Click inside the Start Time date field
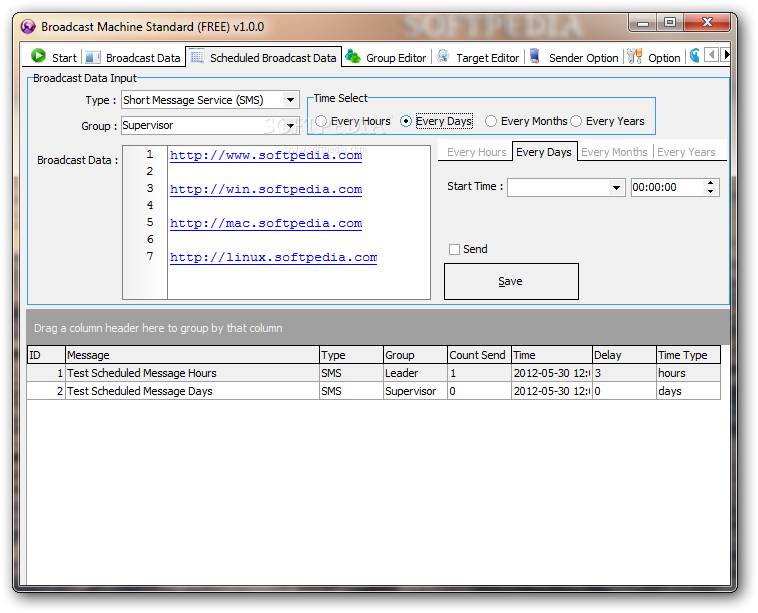 (x=558, y=188)
